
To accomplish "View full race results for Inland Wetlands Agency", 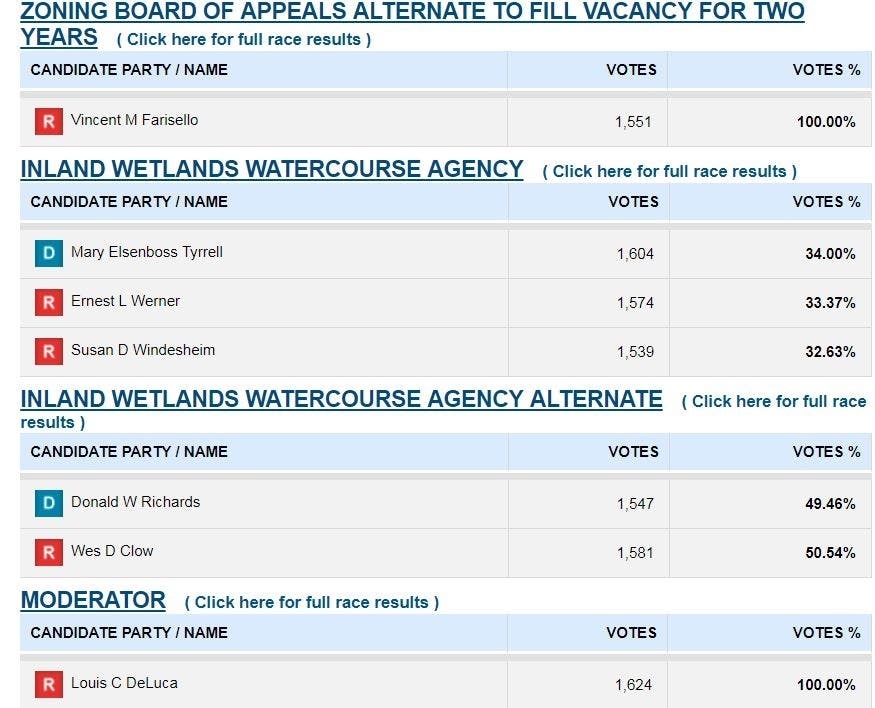I will (669, 171).
